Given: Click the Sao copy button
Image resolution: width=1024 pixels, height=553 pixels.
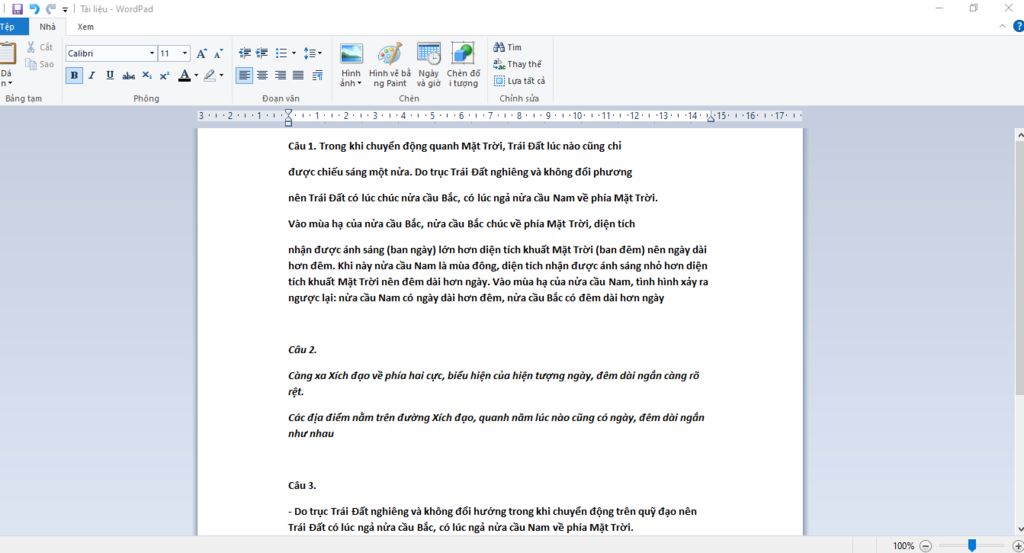Looking at the screenshot, I should [x=39, y=64].
